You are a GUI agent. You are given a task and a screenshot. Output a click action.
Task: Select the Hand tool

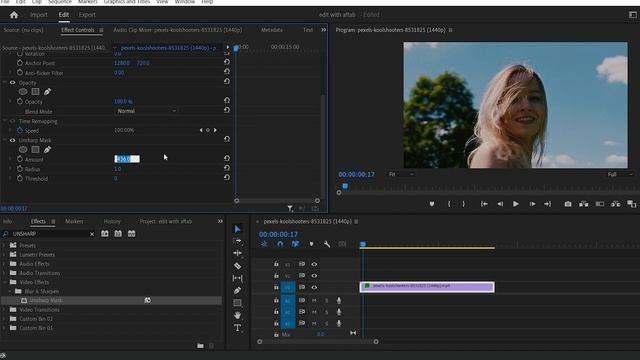237,316
